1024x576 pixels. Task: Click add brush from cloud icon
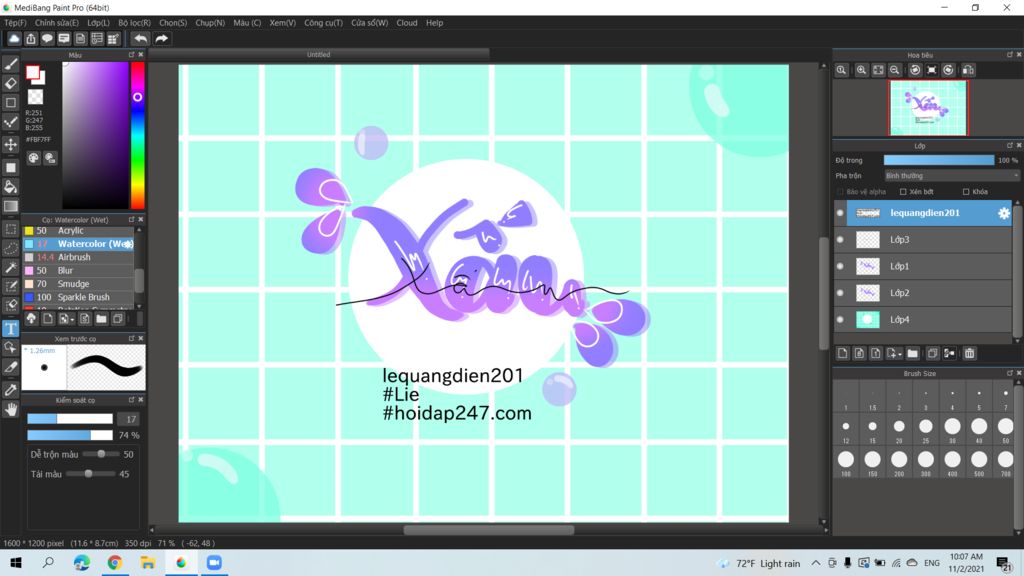click(x=31, y=319)
